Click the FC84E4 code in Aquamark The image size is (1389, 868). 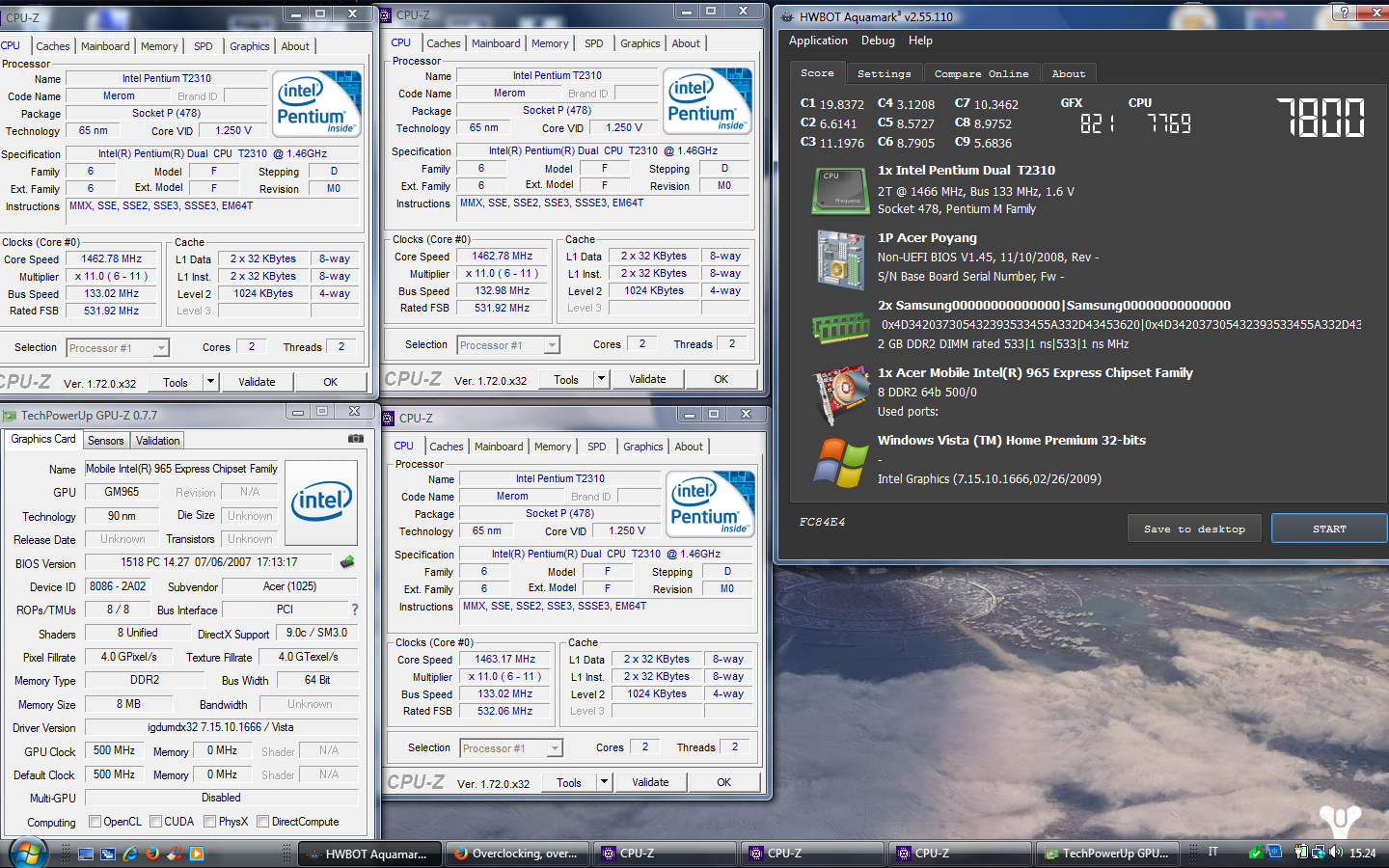pos(822,522)
